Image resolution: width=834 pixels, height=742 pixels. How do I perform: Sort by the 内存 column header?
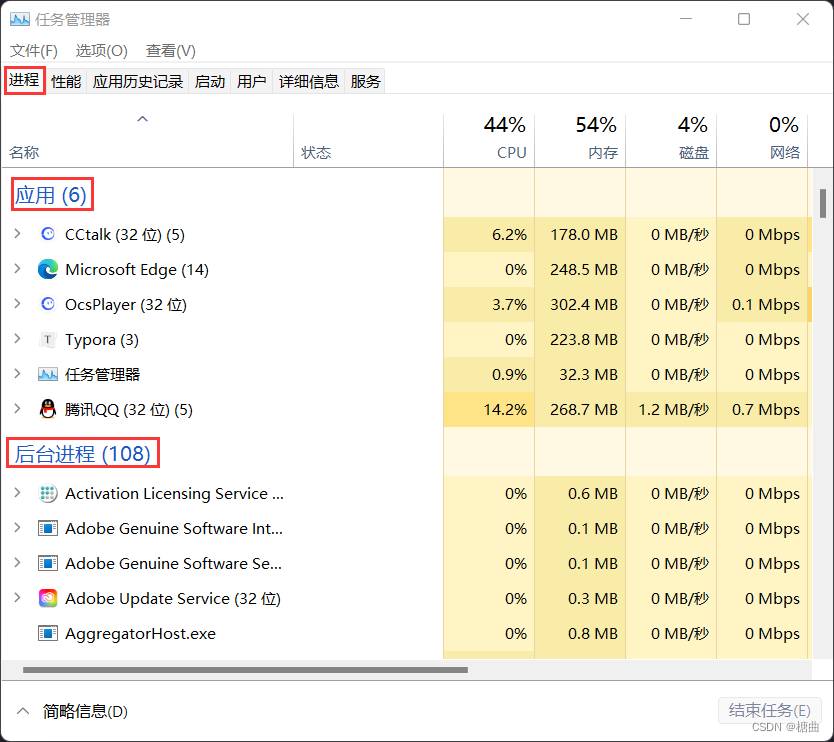[x=580, y=141]
